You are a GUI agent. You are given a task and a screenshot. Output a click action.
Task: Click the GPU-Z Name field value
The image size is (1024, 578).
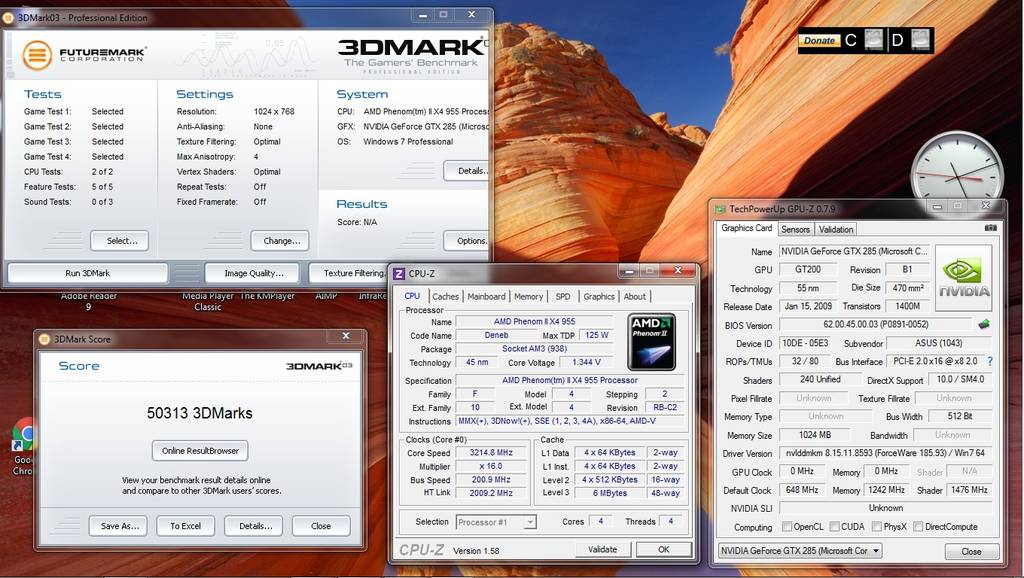[853, 251]
